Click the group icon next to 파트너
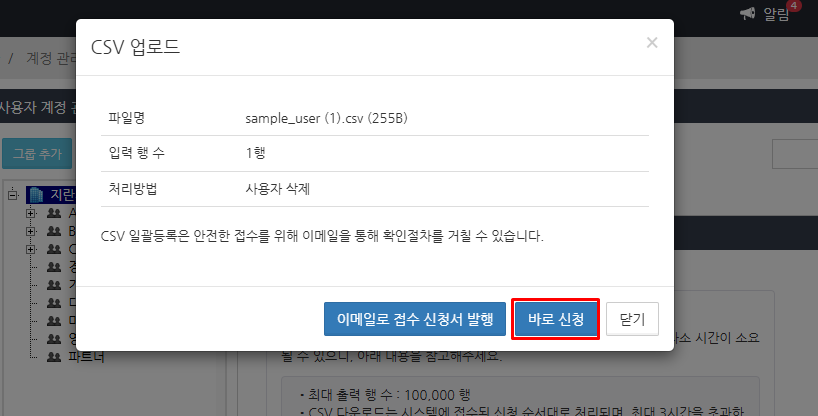The width and height of the screenshot is (818, 416). (x=54, y=356)
